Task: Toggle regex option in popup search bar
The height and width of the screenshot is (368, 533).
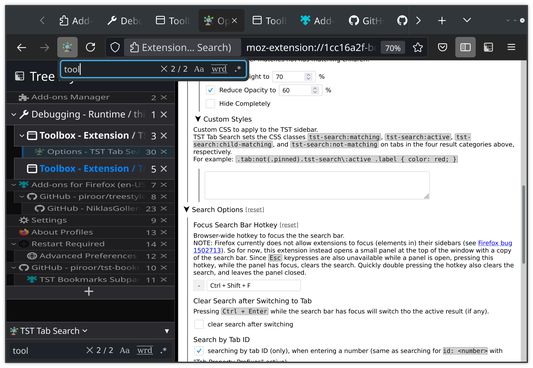Action: coord(238,69)
